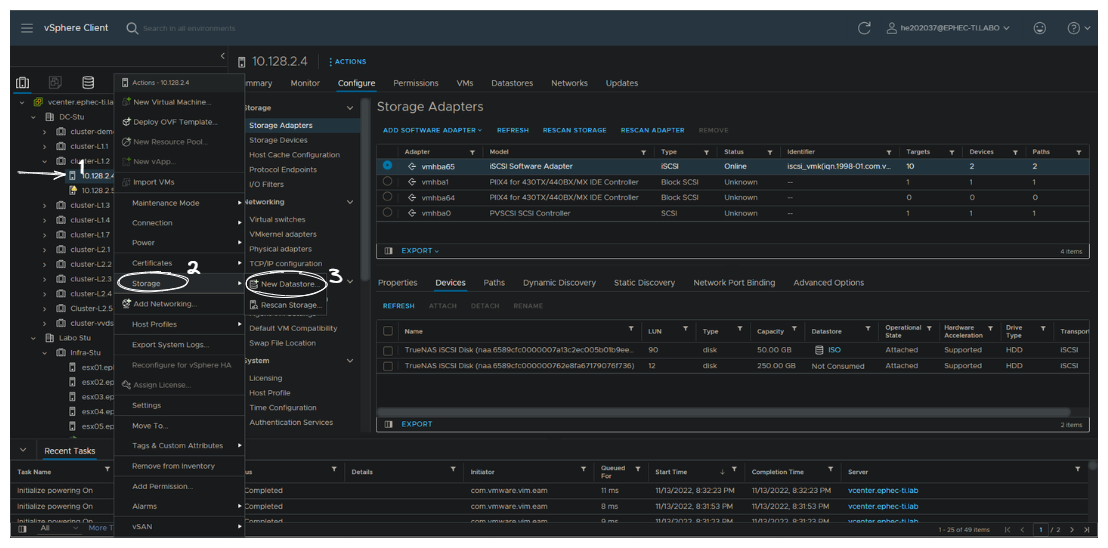Click Refresh above the adapters table
The image size is (1108, 548).
point(512,130)
